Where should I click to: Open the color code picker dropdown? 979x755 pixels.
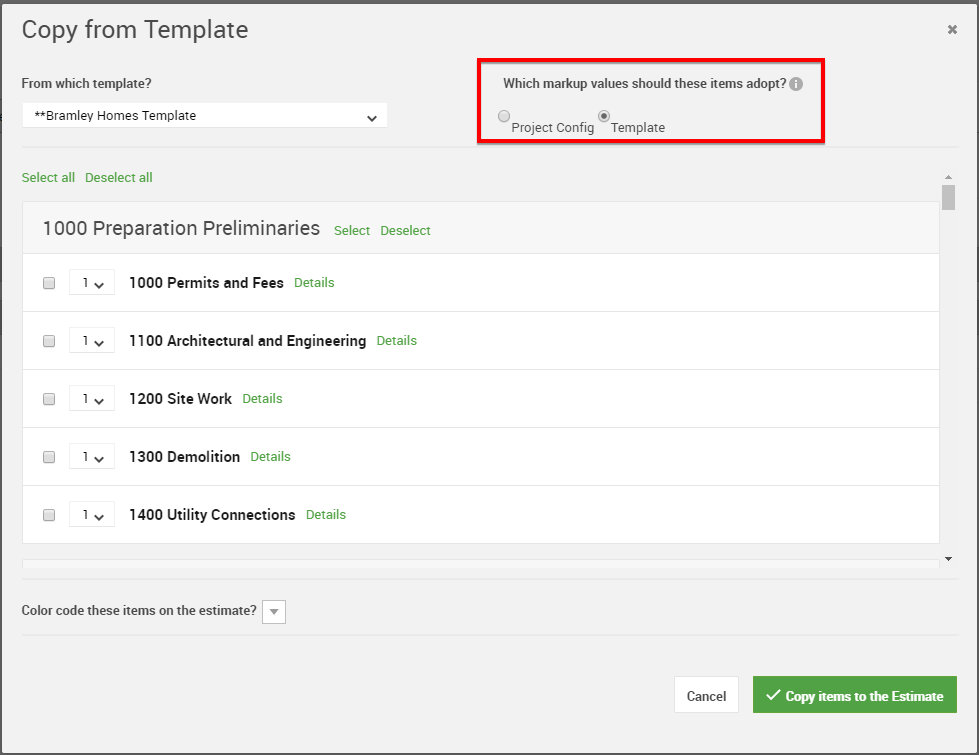tap(274, 612)
